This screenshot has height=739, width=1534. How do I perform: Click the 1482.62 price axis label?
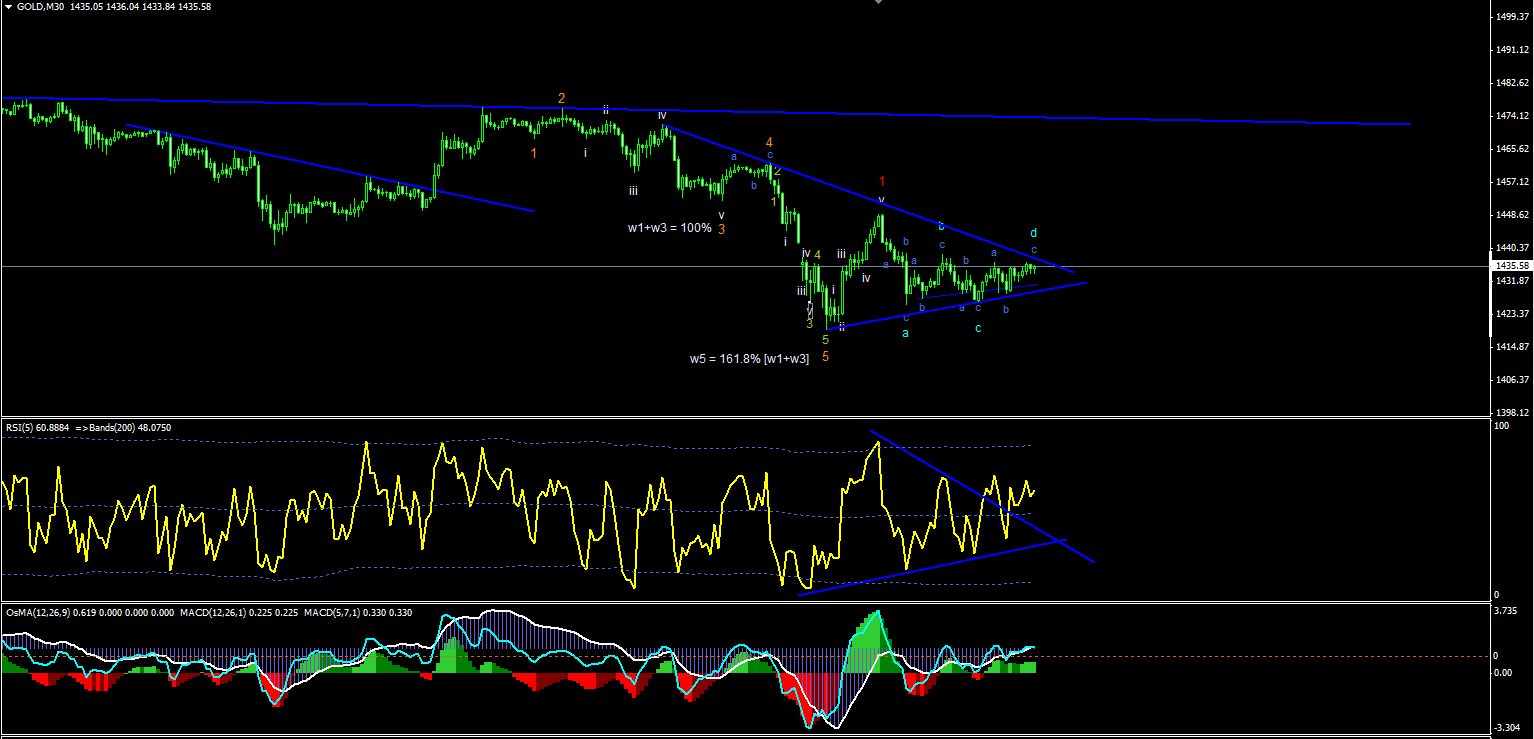point(1511,83)
